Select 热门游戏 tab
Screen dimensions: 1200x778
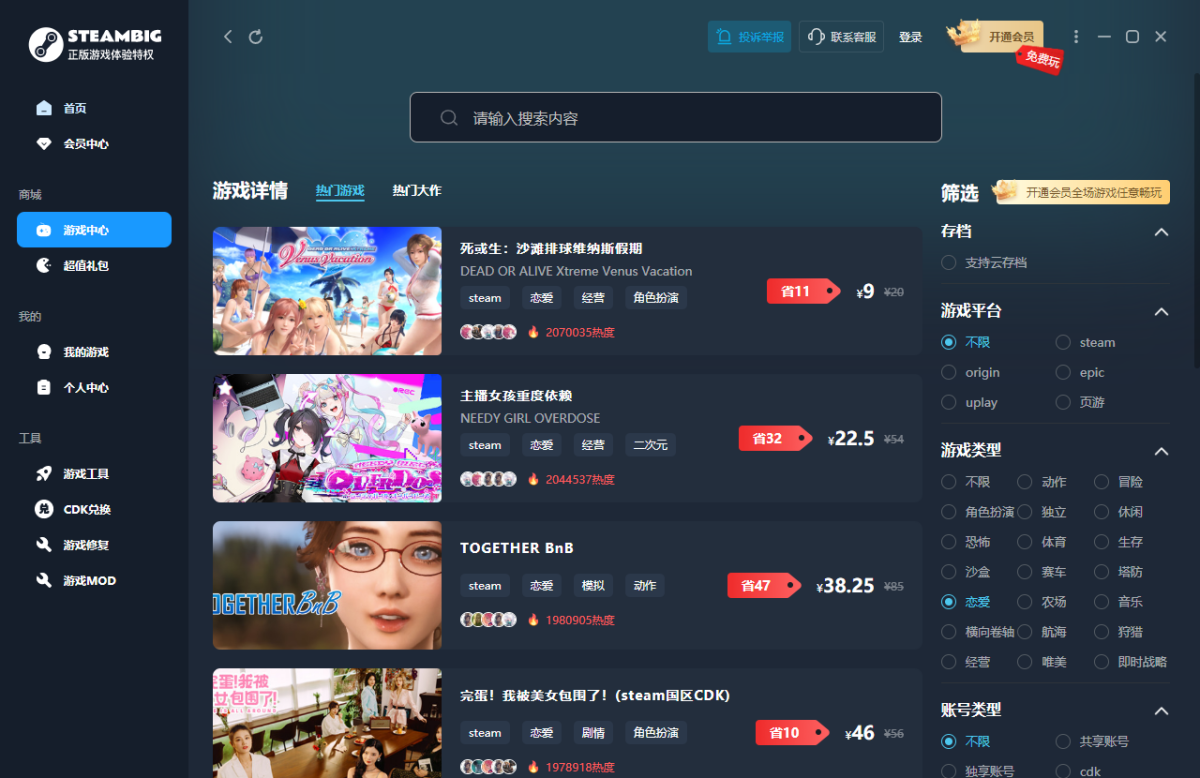pos(340,191)
